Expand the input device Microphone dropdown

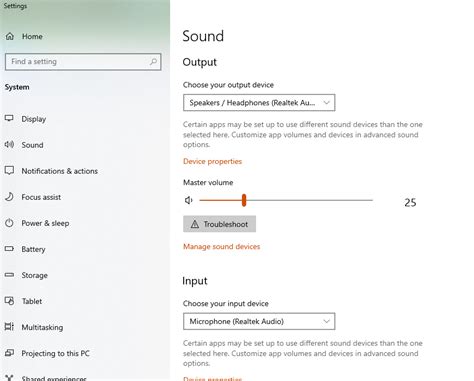(x=259, y=321)
